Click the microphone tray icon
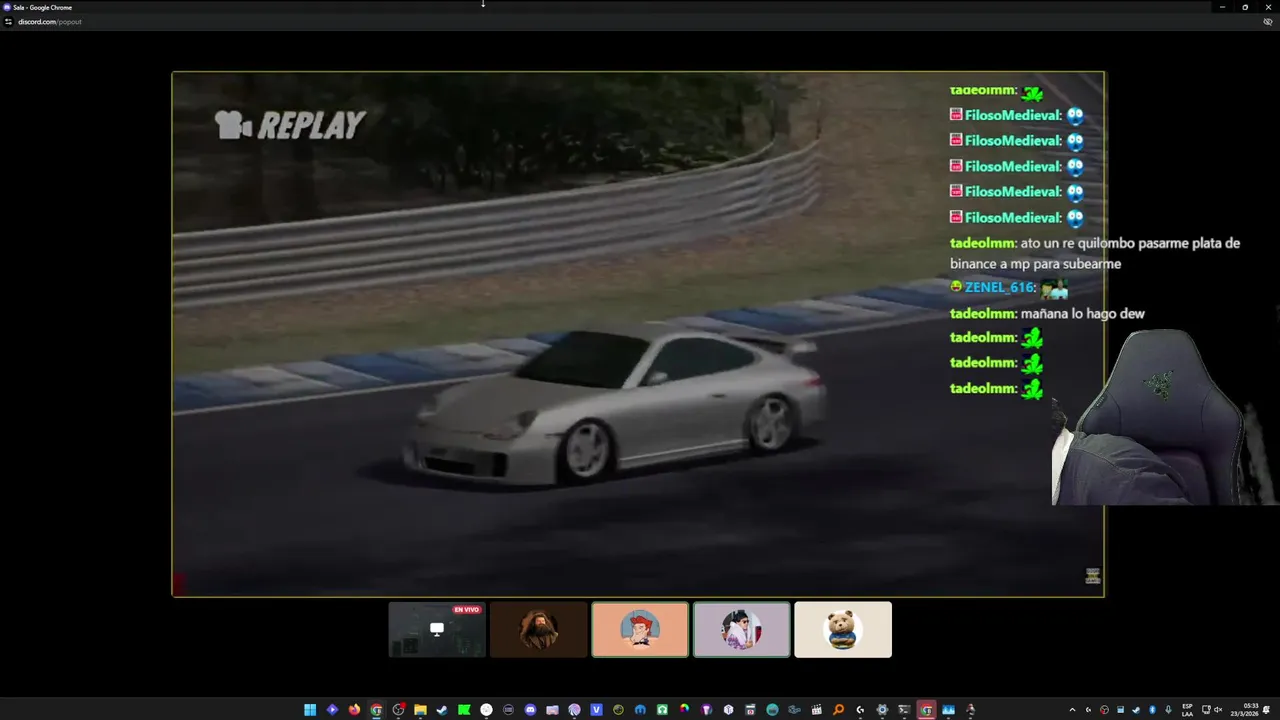This screenshot has height=720, width=1280. coord(1168,710)
